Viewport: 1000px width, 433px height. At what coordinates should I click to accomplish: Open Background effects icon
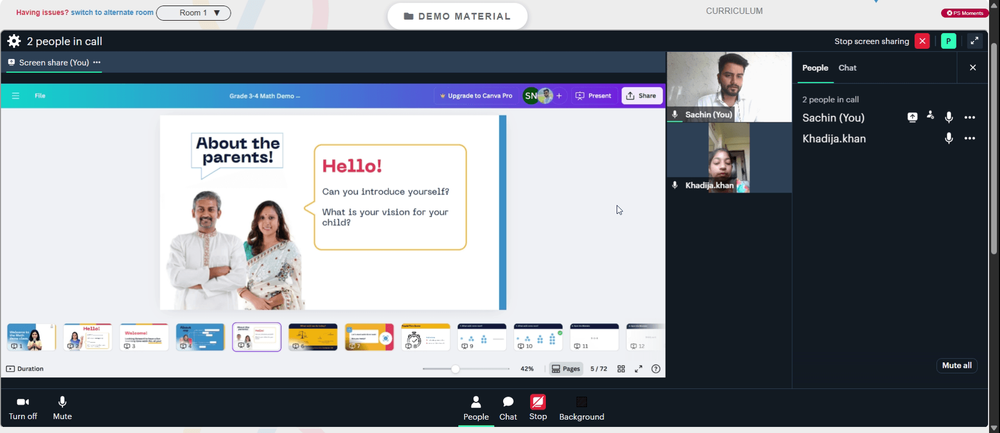coord(582,408)
